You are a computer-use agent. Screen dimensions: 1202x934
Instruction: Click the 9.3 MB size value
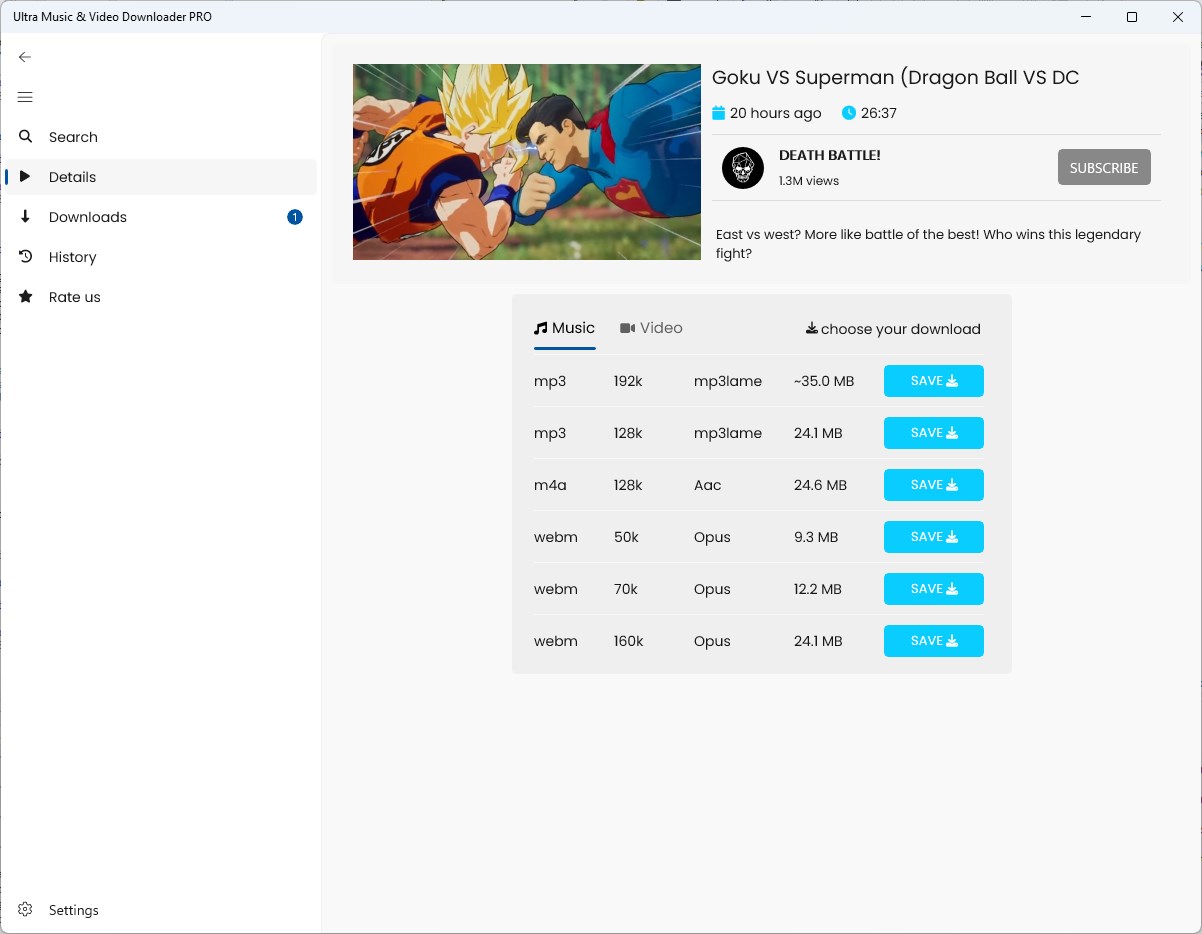[816, 537]
